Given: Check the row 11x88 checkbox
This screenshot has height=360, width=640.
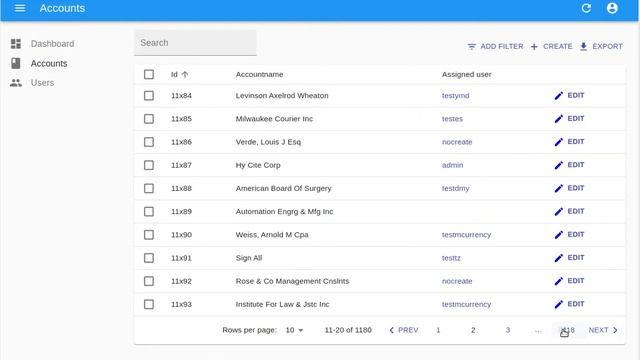Looking at the screenshot, I should coord(149,189).
